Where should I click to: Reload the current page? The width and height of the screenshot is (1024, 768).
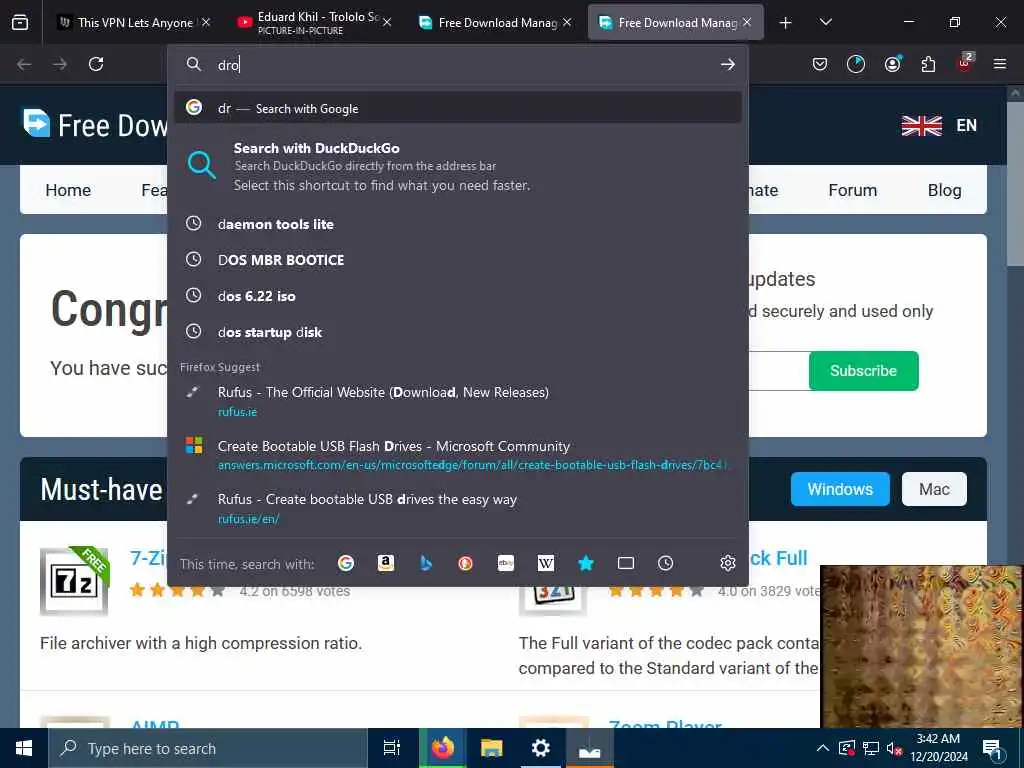pos(96,64)
